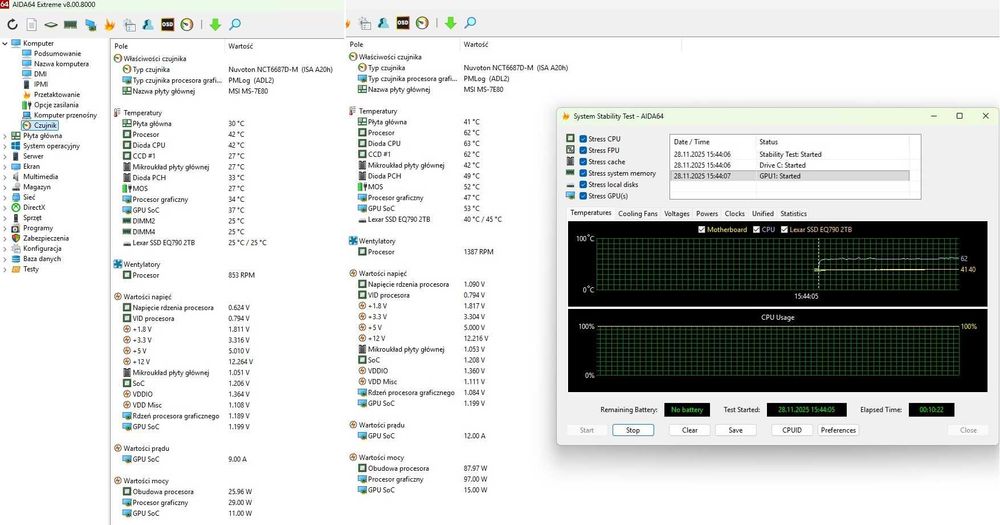Switch to the Temperatures tab

[591, 213]
